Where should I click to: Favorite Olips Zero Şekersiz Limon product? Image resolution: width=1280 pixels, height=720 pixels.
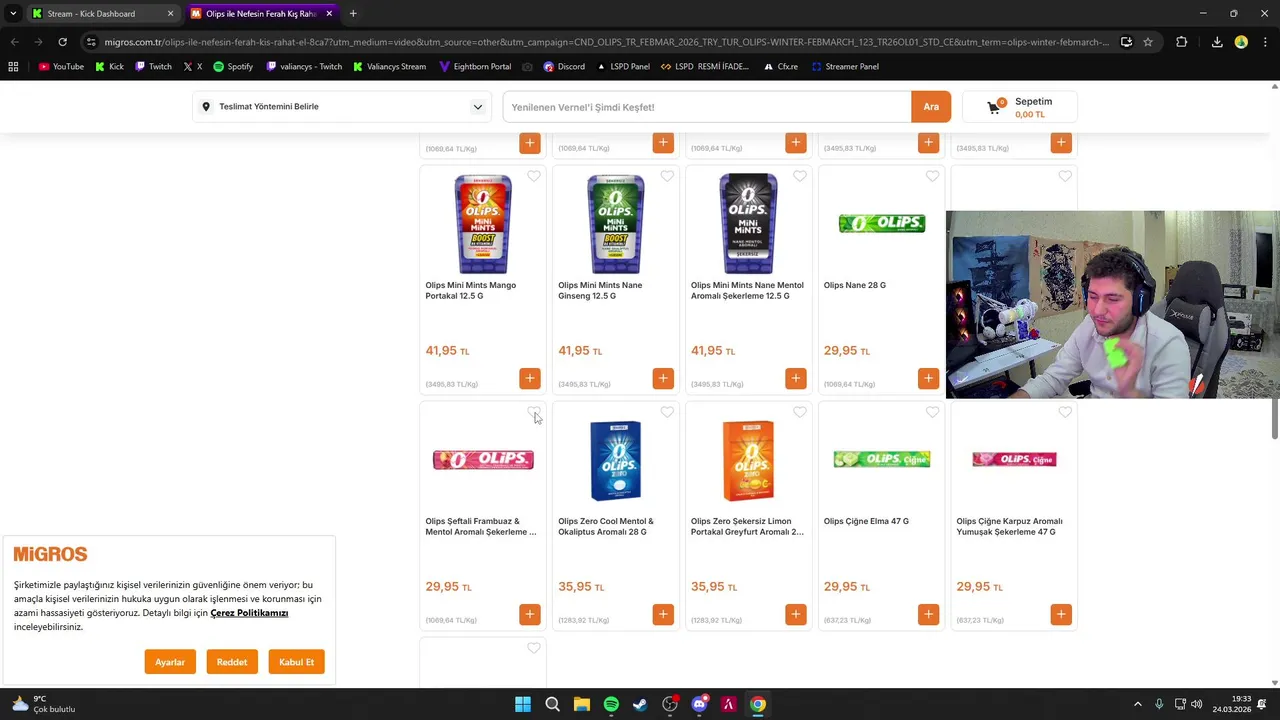800,412
